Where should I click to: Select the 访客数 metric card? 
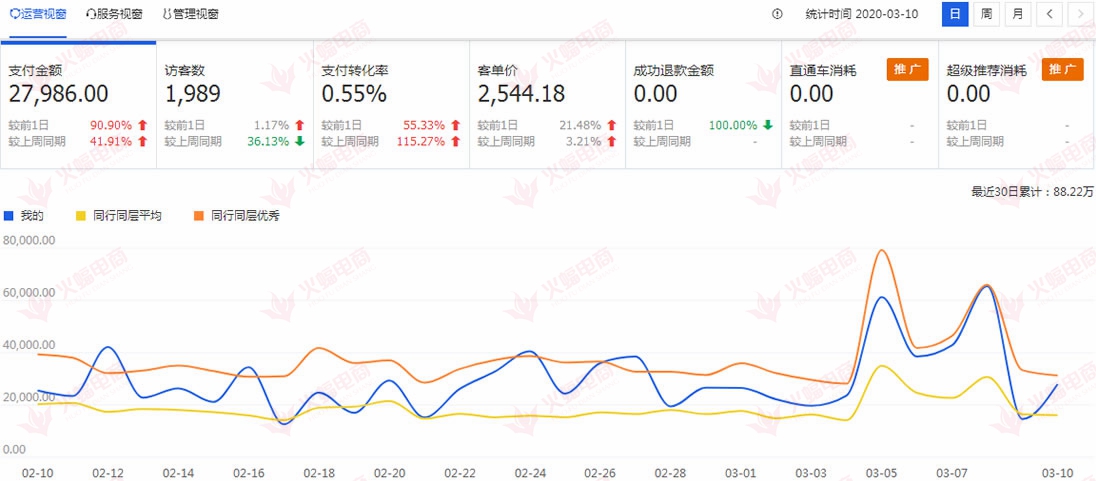pyautogui.click(x=235, y=106)
